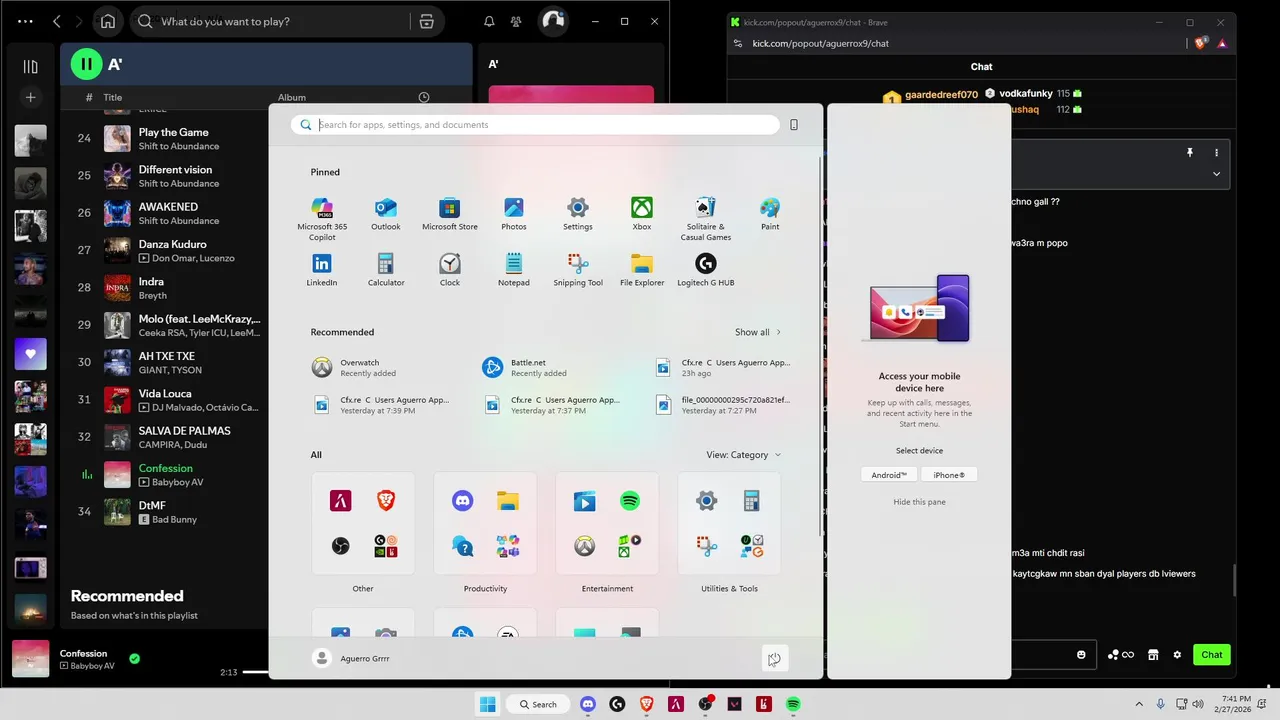This screenshot has height=720, width=1280.
Task: Open Brave Shields icon in address bar
Action: coord(1201,43)
